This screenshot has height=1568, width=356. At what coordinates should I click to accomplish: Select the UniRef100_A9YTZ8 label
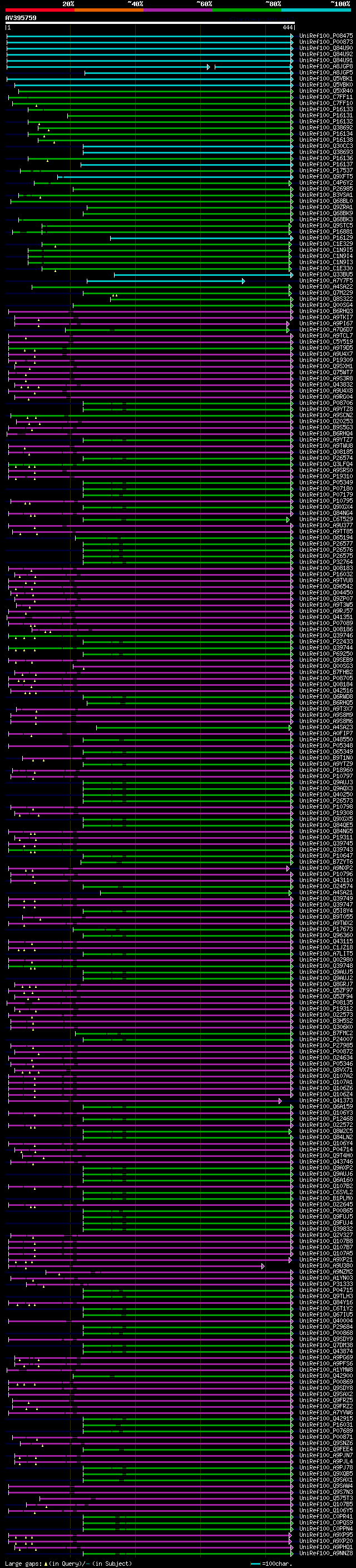[x=326, y=409]
